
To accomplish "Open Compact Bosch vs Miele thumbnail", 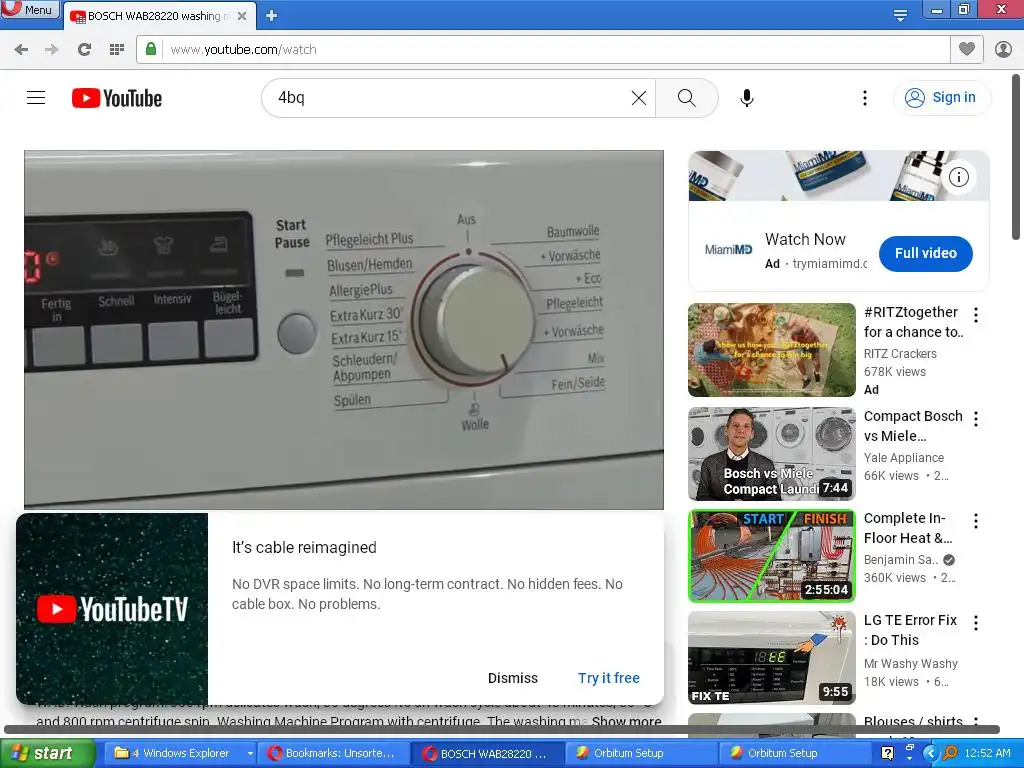I will pyautogui.click(x=771, y=454).
